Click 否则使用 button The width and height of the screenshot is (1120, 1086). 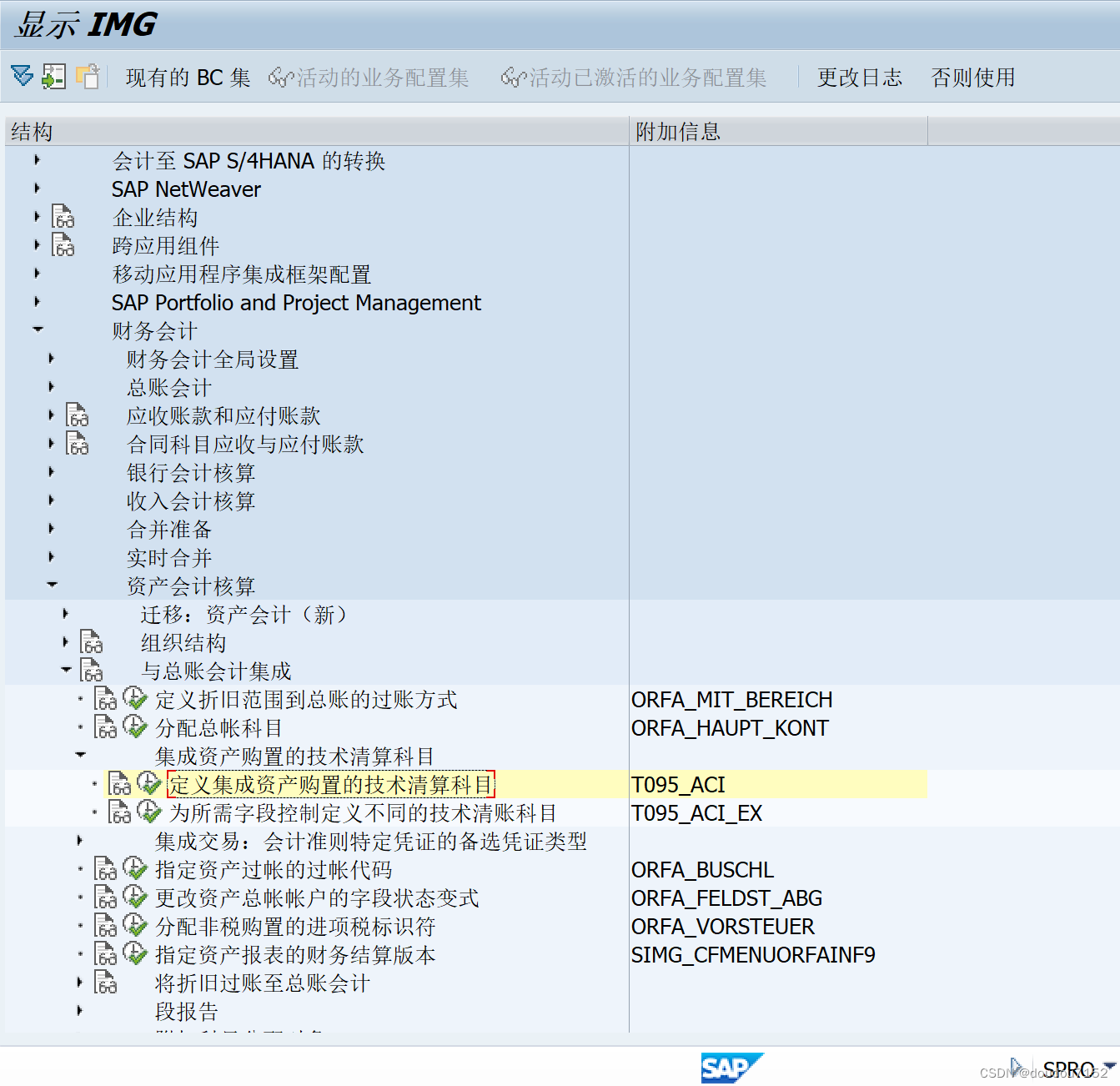(x=972, y=78)
